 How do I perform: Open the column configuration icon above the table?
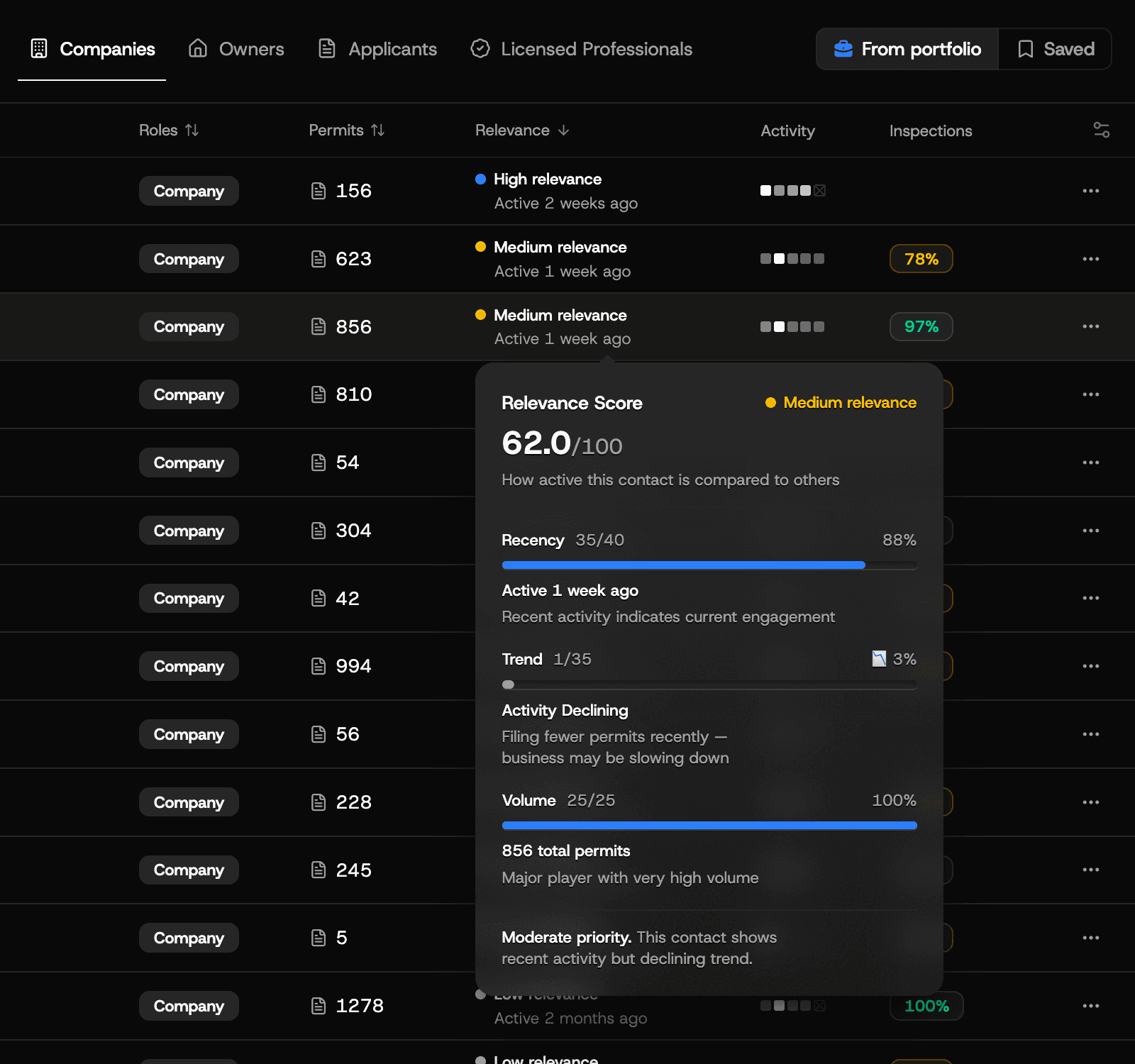click(1101, 130)
